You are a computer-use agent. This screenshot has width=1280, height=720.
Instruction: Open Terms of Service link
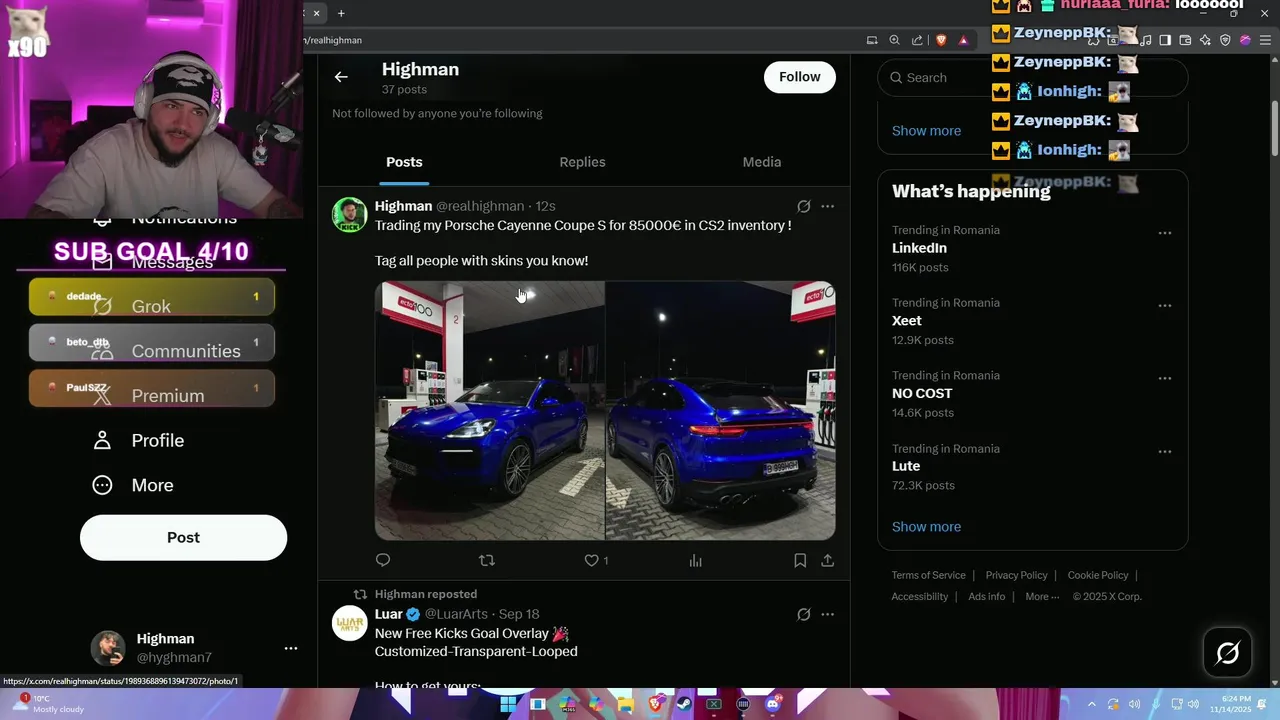(929, 575)
